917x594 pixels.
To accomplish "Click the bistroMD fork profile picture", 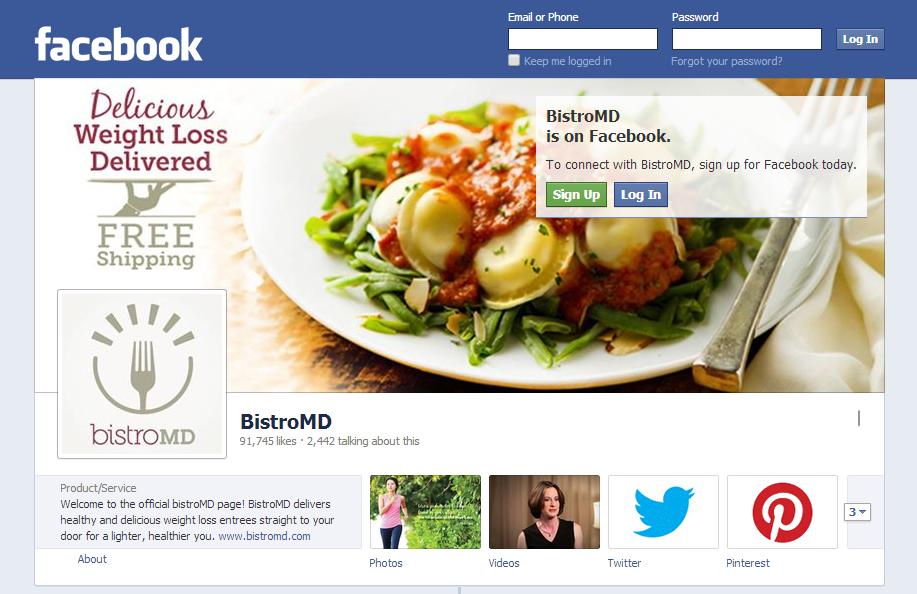I will (142, 374).
